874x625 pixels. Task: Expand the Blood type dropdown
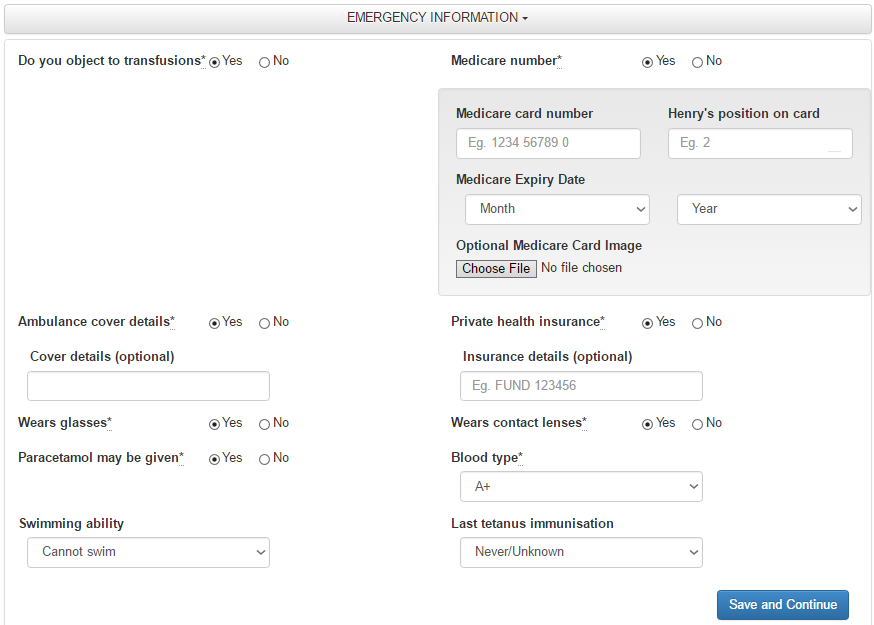click(x=581, y=487)
